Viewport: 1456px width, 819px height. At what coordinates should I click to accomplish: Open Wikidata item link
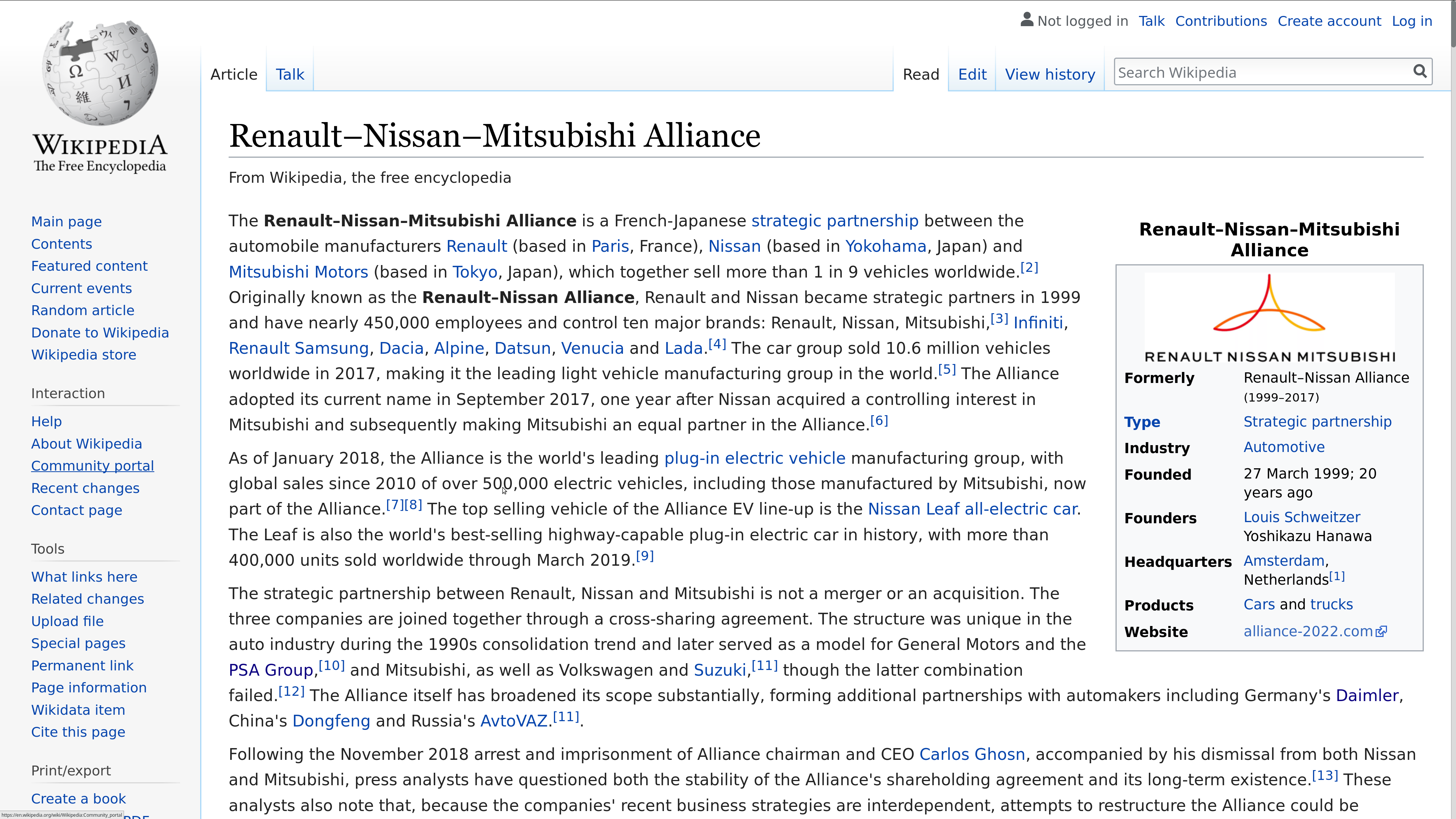coord(78,710)
